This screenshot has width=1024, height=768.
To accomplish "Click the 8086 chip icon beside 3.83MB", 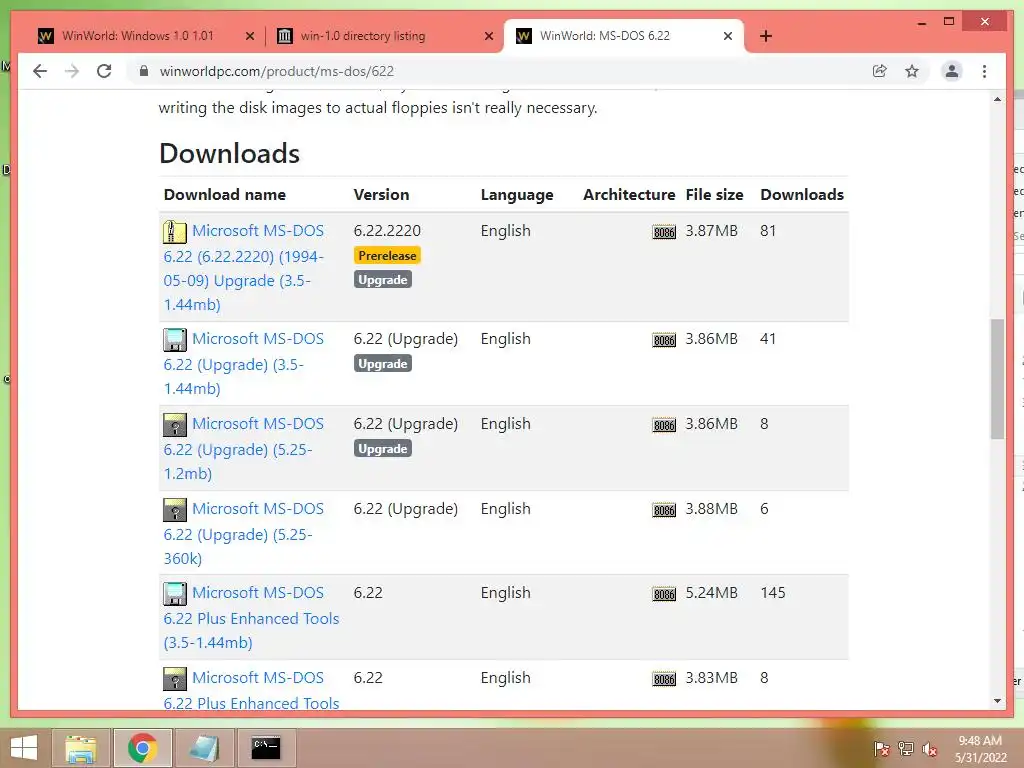I will [664, 679].
